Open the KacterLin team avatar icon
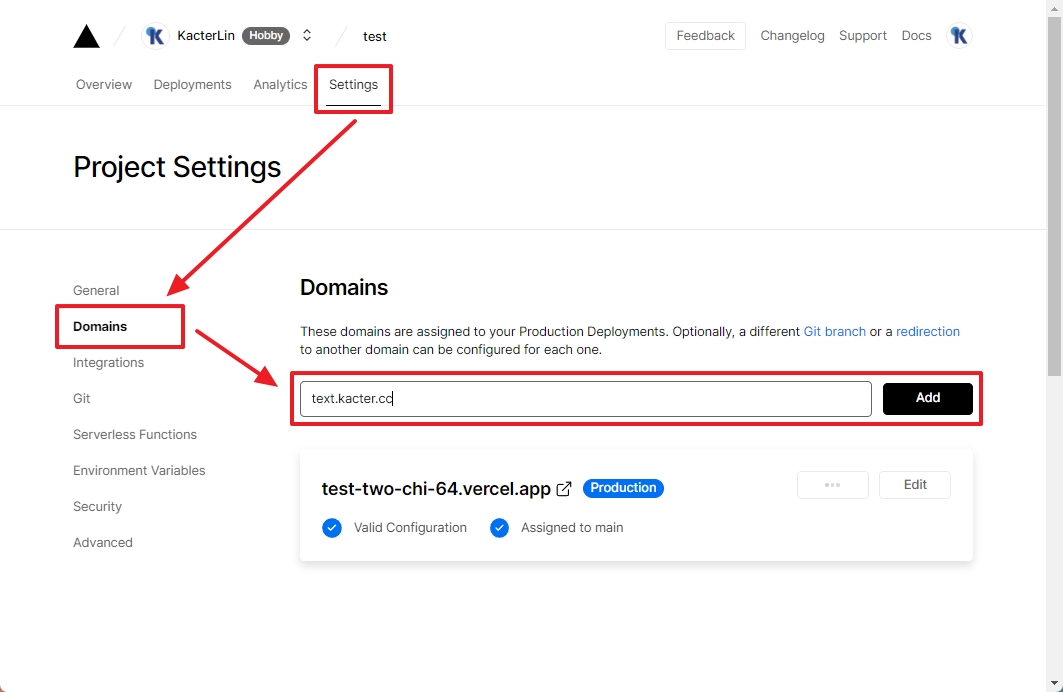Screen dimensions: 1063x692 [155, 36]
